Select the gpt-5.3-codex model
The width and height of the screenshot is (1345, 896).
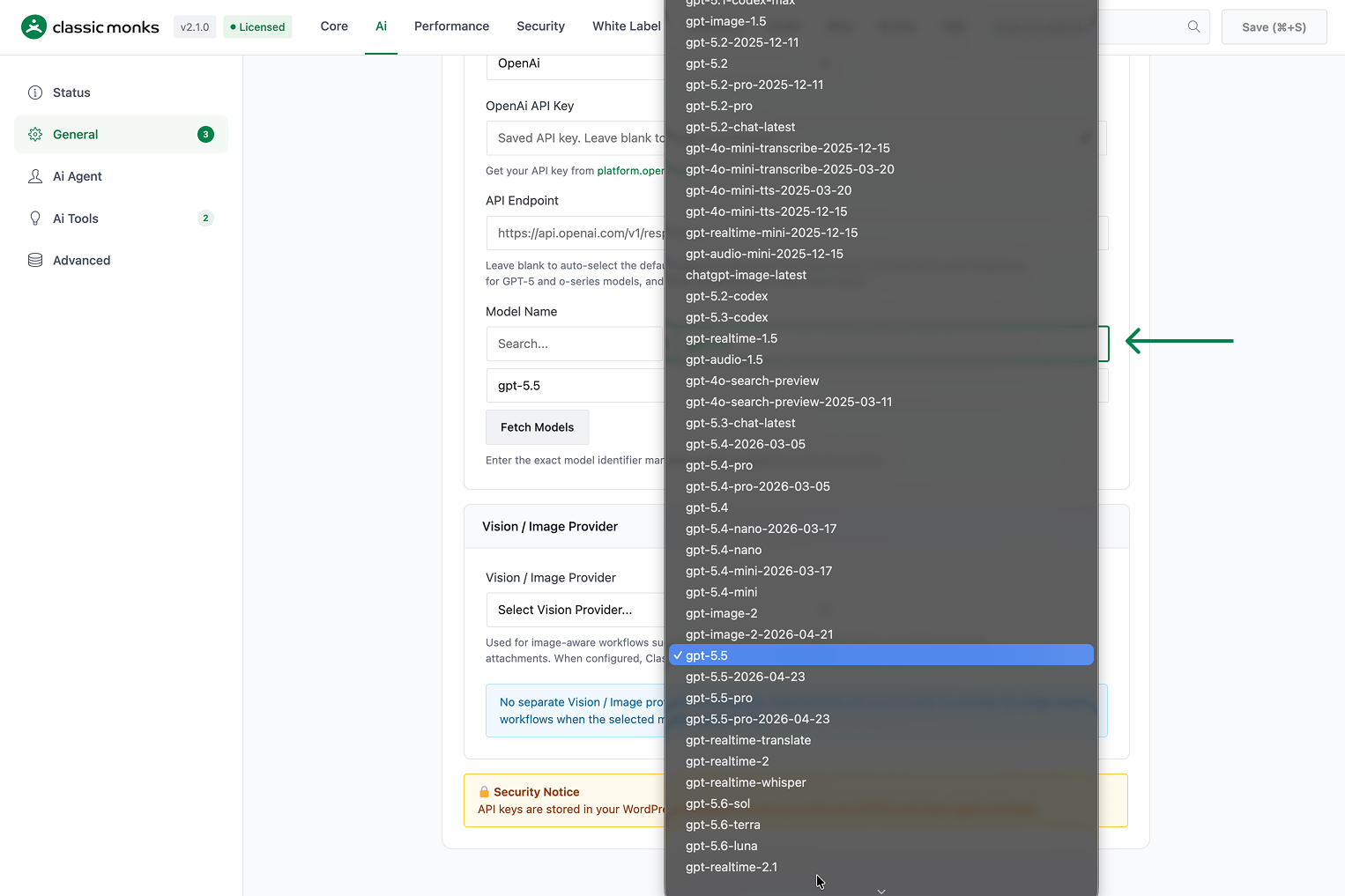click(881, 317)
